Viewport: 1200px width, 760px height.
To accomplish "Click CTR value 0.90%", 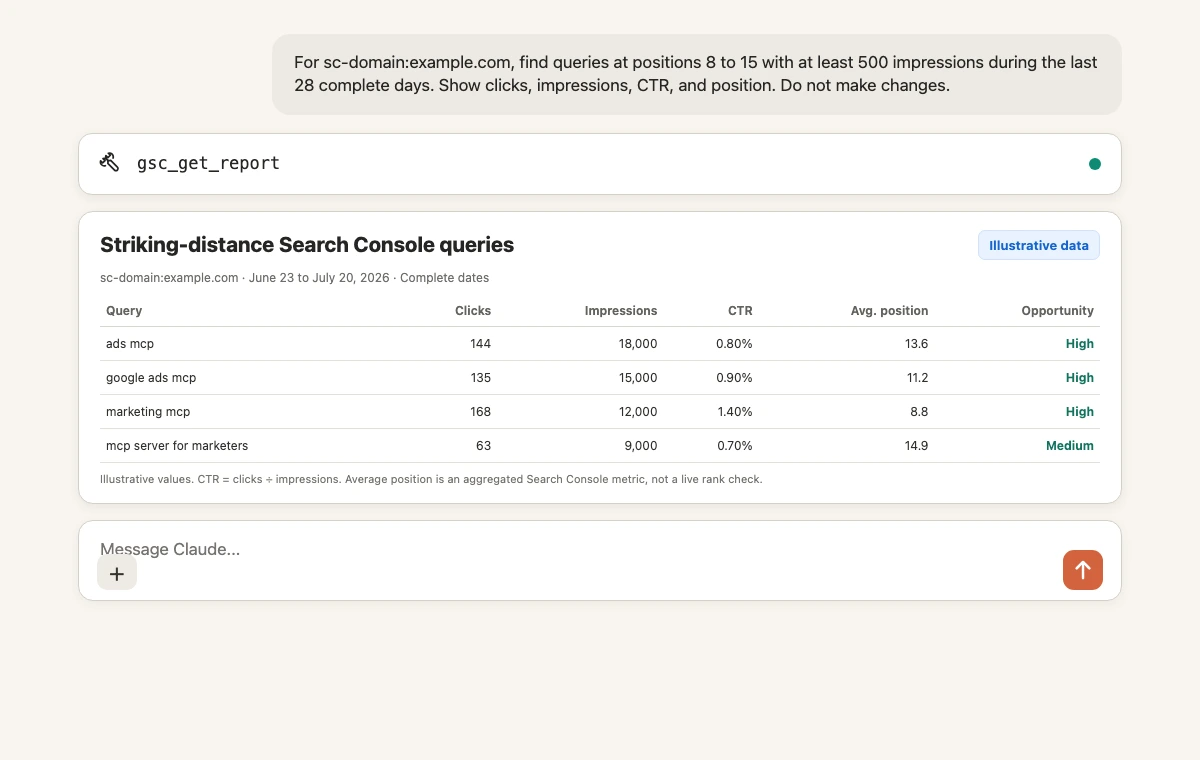I will coord(734,378).
